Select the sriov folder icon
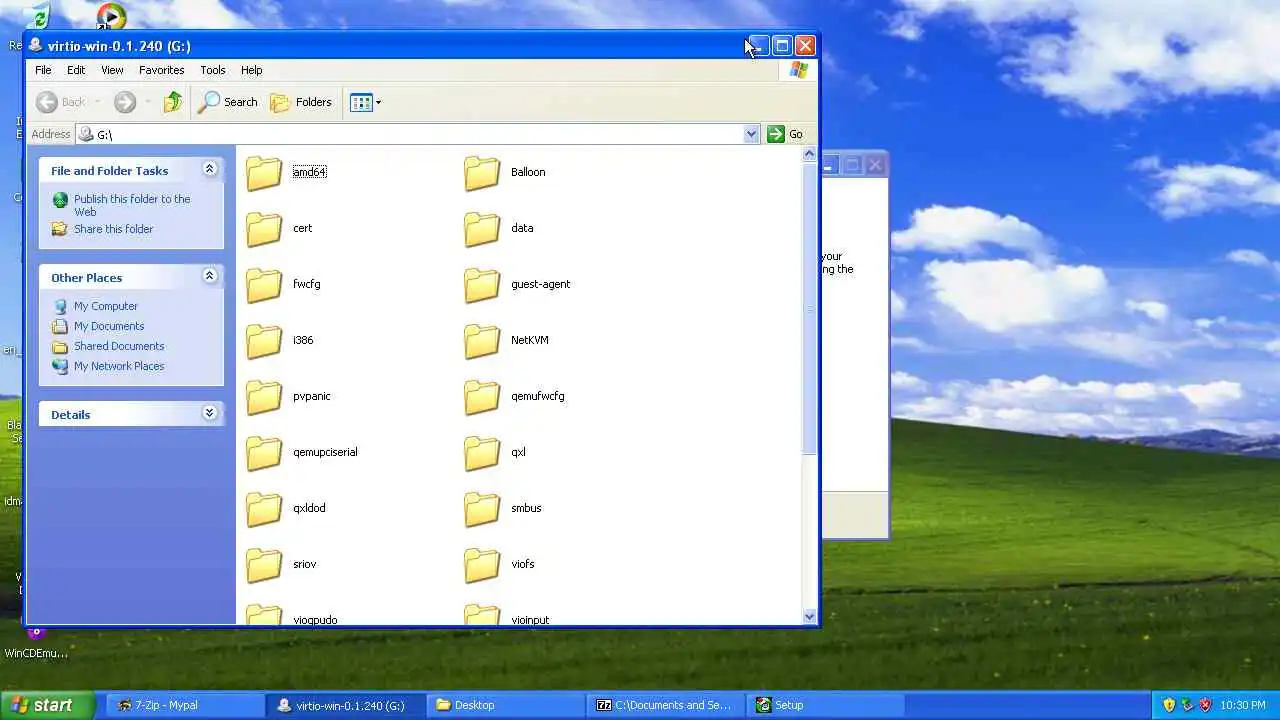Screen dimensions: 1280x720 [264, 564]
